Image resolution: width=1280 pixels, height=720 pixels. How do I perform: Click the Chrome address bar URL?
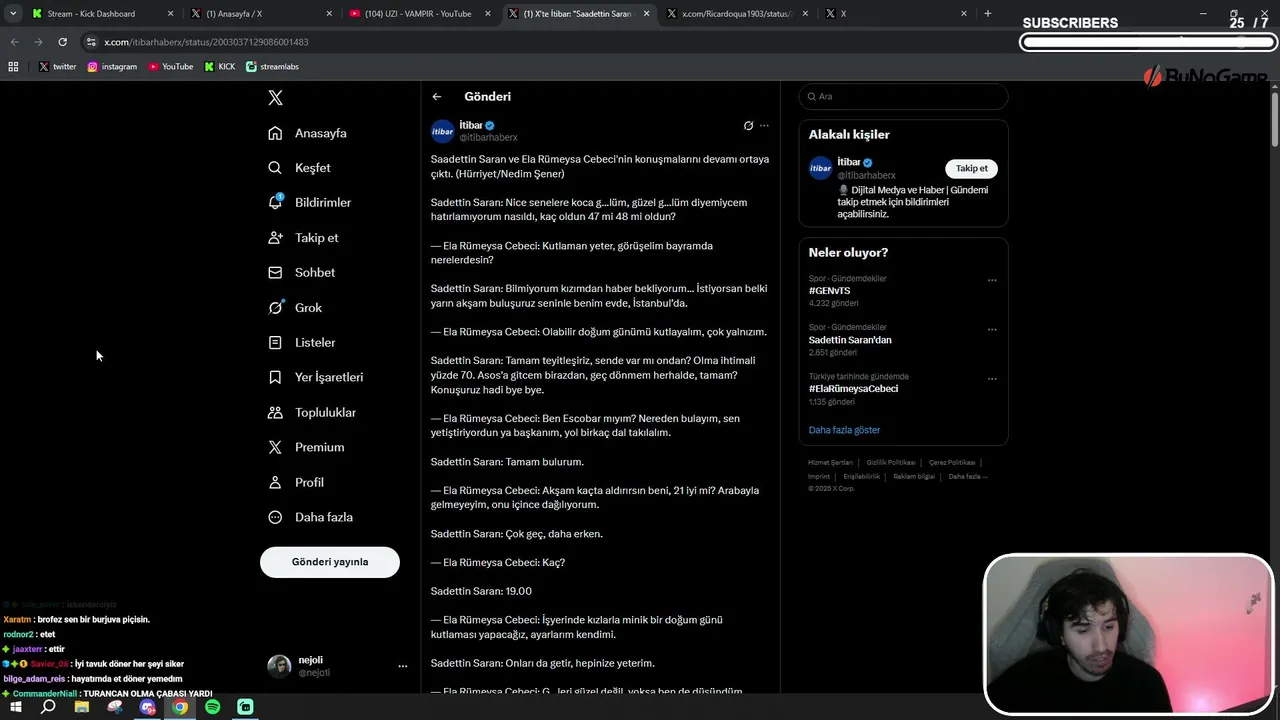coord(206,42)
